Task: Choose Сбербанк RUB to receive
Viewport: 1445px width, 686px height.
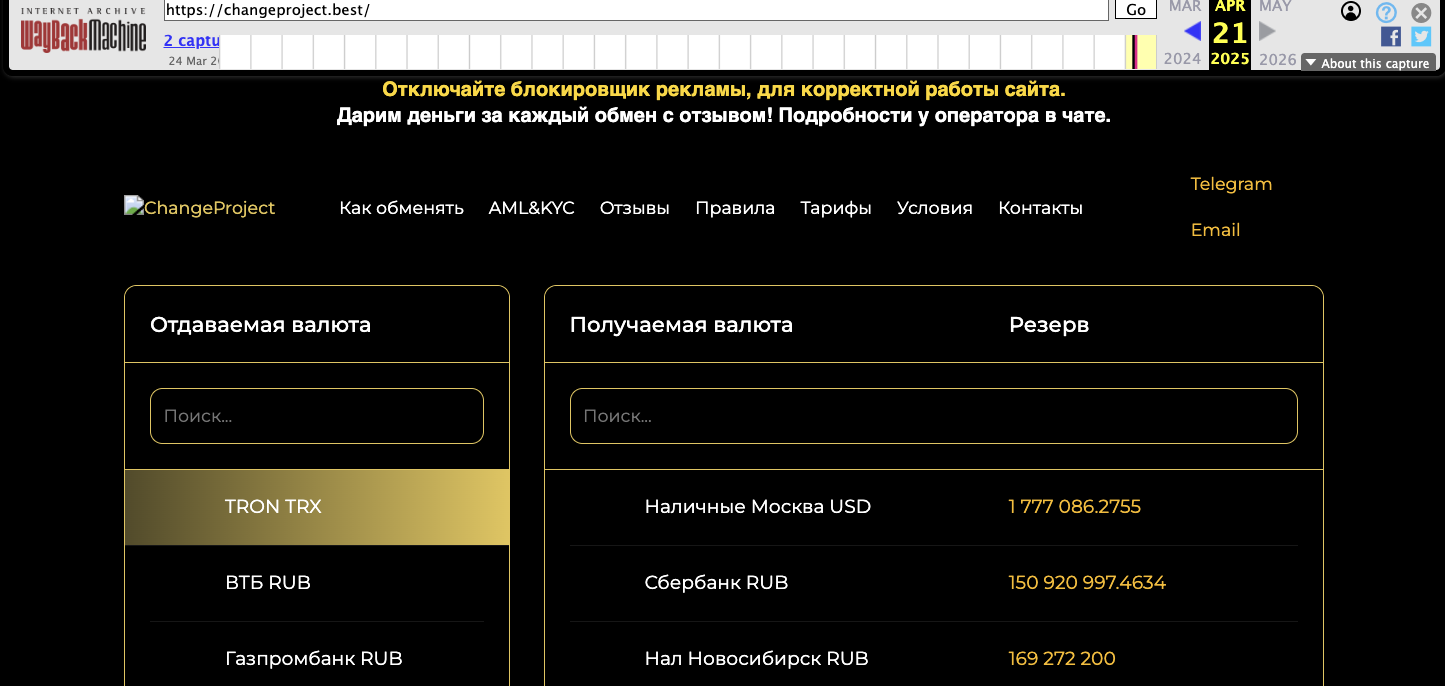Action: tap(716, 583)
